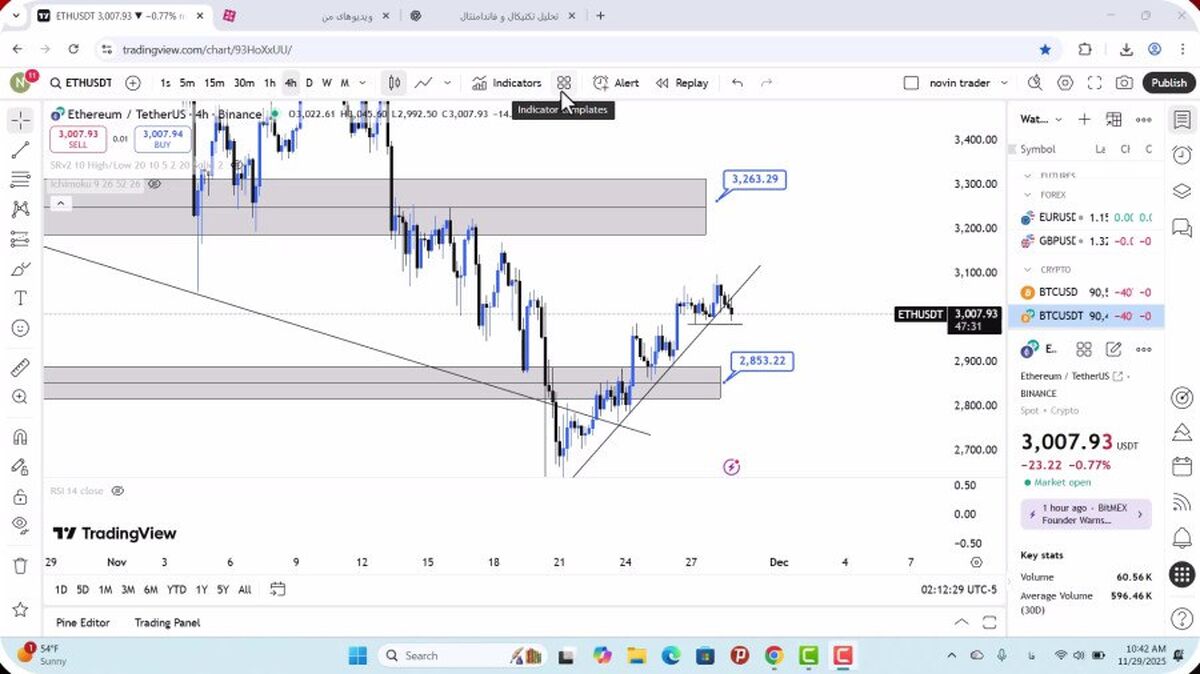Select the trend line drawing tool
The width and height of the screenshot is (1200, 674).
pyautogui.click(x=20, y=150)
